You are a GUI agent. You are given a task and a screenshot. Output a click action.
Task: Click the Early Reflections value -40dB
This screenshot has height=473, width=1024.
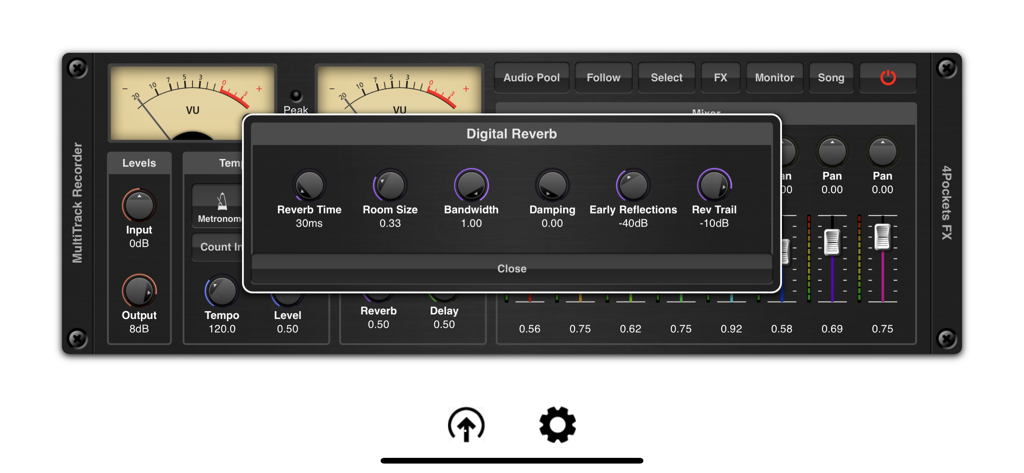(x=633, y=223)
